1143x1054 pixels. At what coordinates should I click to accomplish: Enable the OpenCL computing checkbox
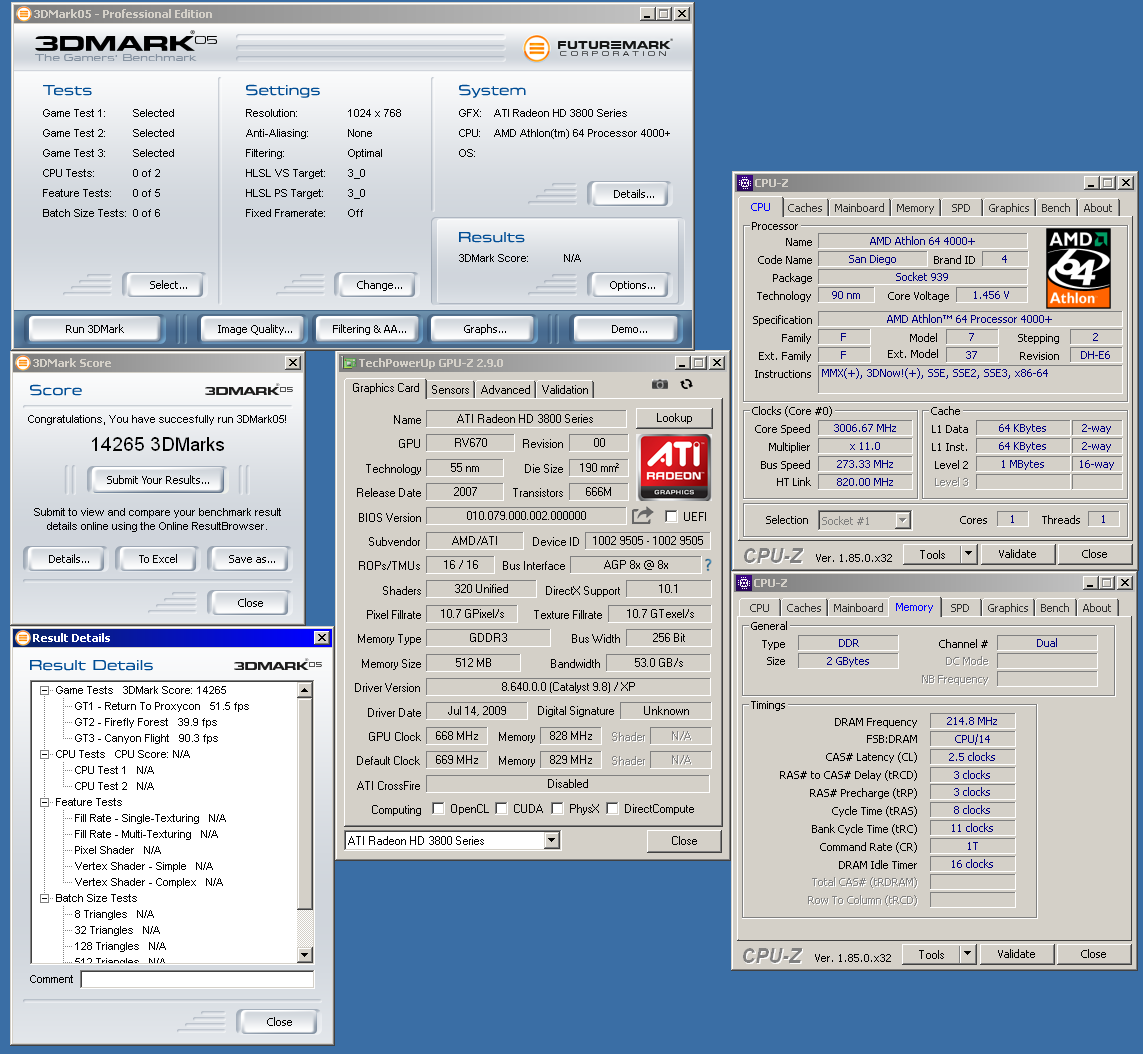point(438,809)
